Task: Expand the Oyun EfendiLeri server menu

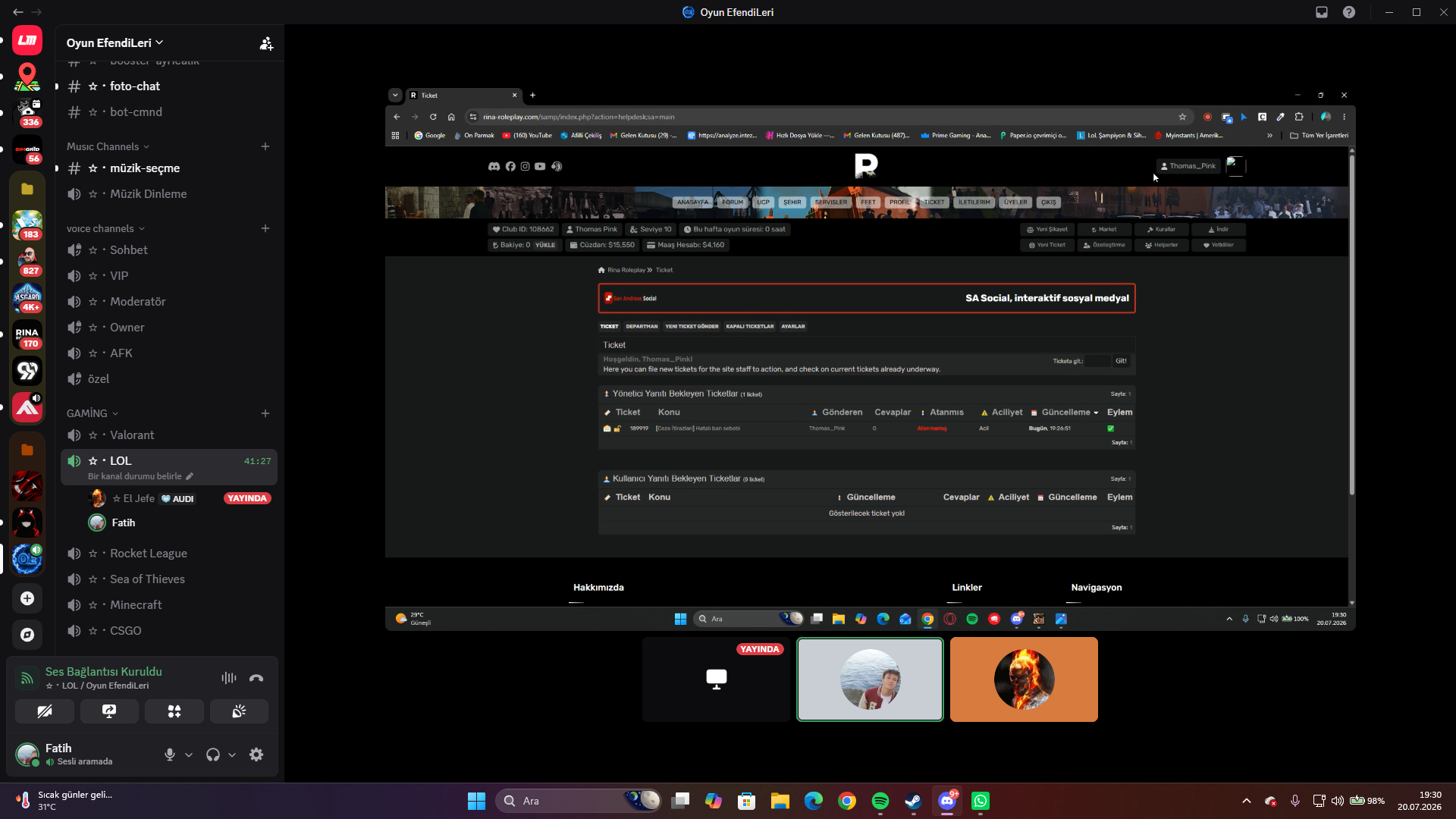Action: [x=115, y=43]
